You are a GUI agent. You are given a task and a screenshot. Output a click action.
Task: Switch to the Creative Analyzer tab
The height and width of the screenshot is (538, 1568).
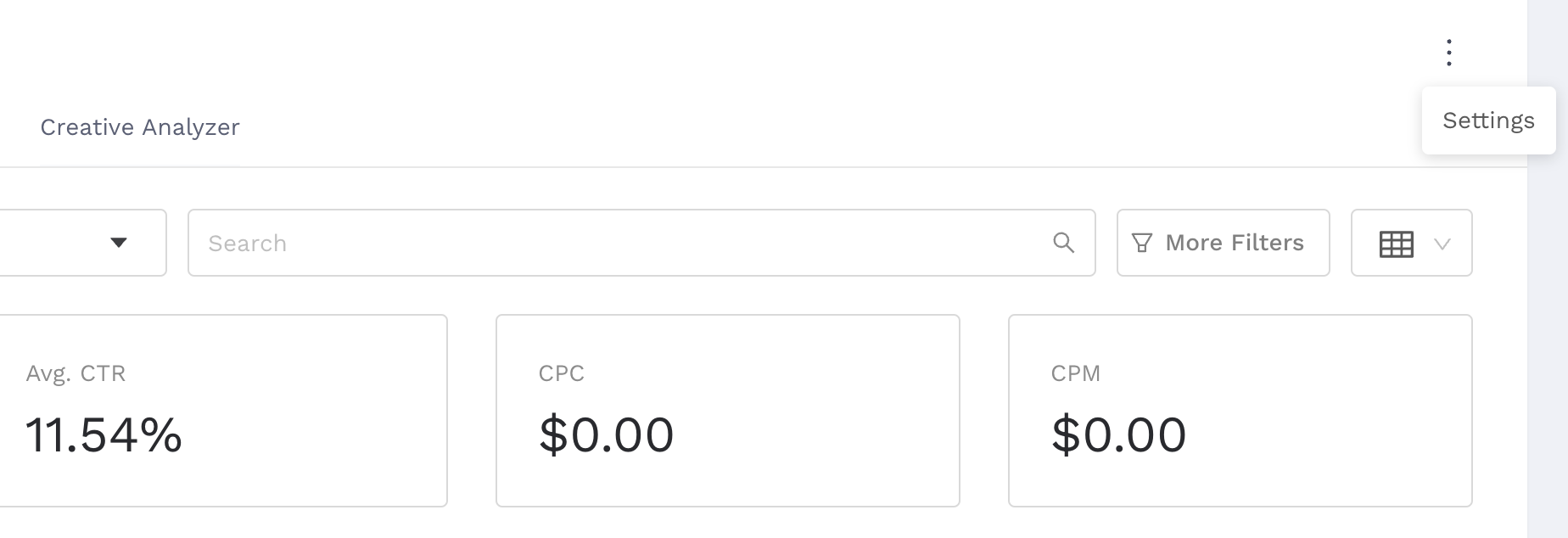[x=140, y=127]
